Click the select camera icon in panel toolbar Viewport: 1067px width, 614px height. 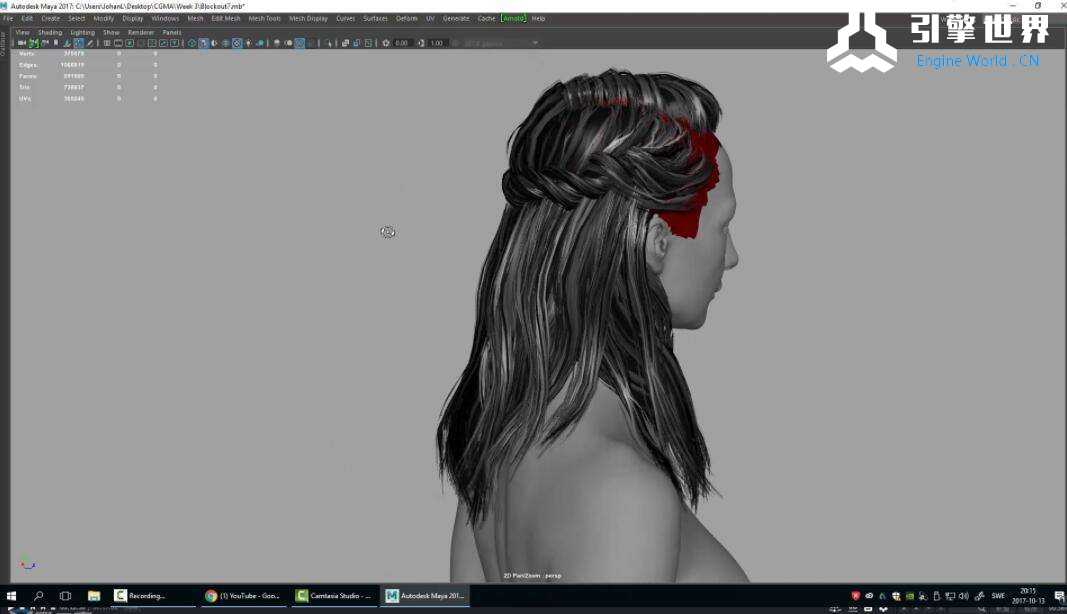[x=22, y=43]
